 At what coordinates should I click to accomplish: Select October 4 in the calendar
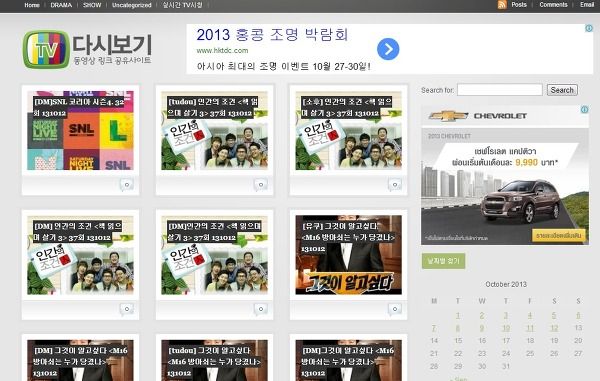[530, 316]
